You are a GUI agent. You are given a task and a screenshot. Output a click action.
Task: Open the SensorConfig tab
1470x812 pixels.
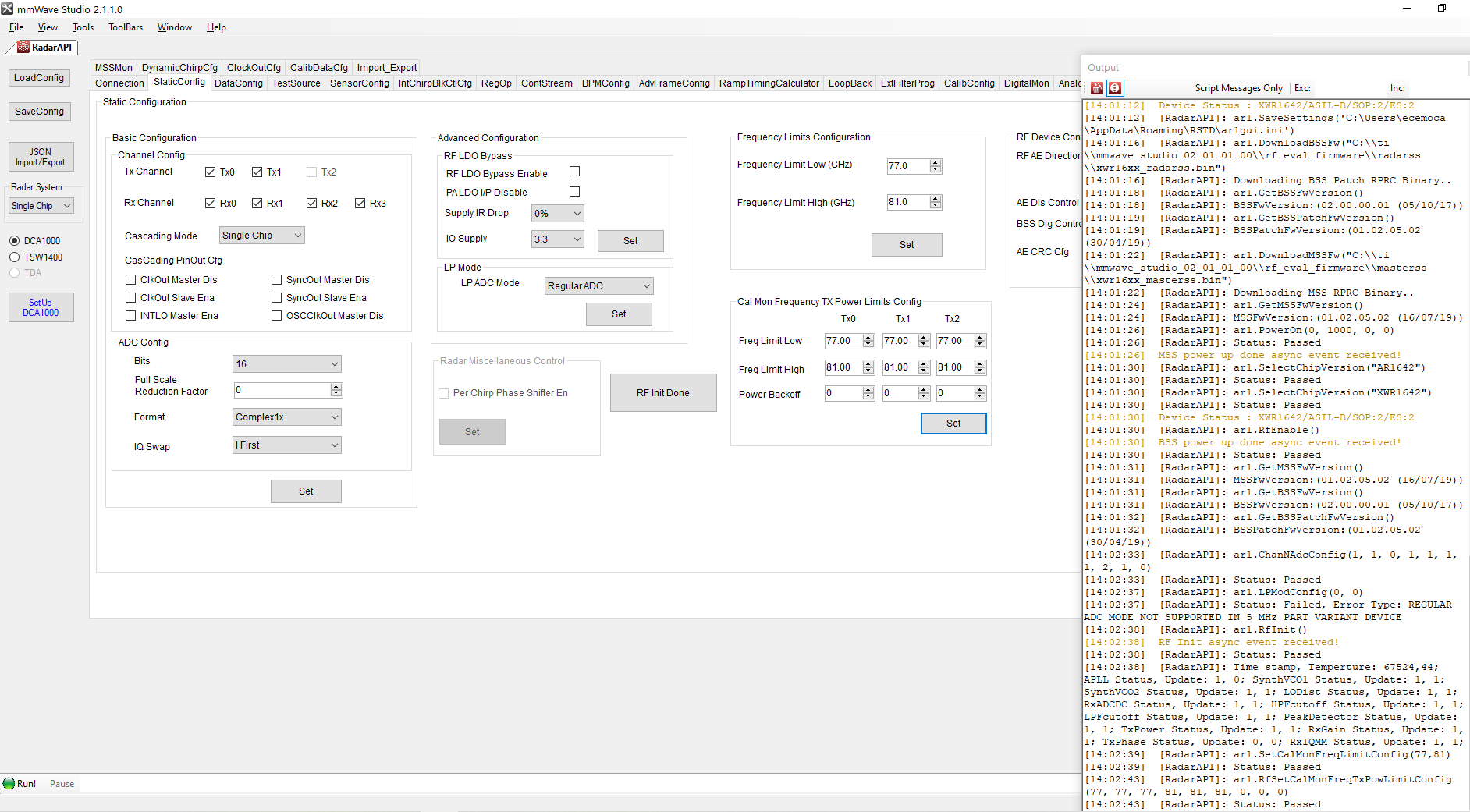click(359, 83)
